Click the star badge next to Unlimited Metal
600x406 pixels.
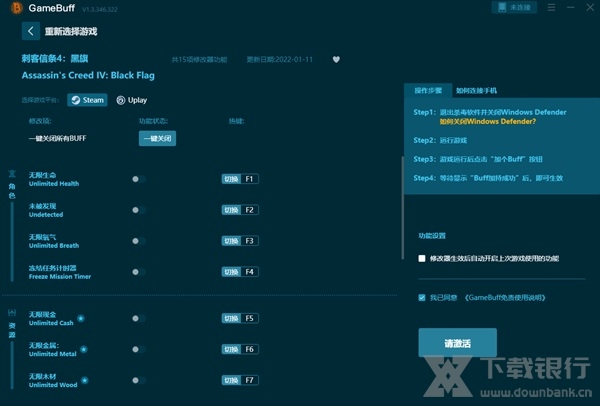pyautogui.click(x=84, y=348)
